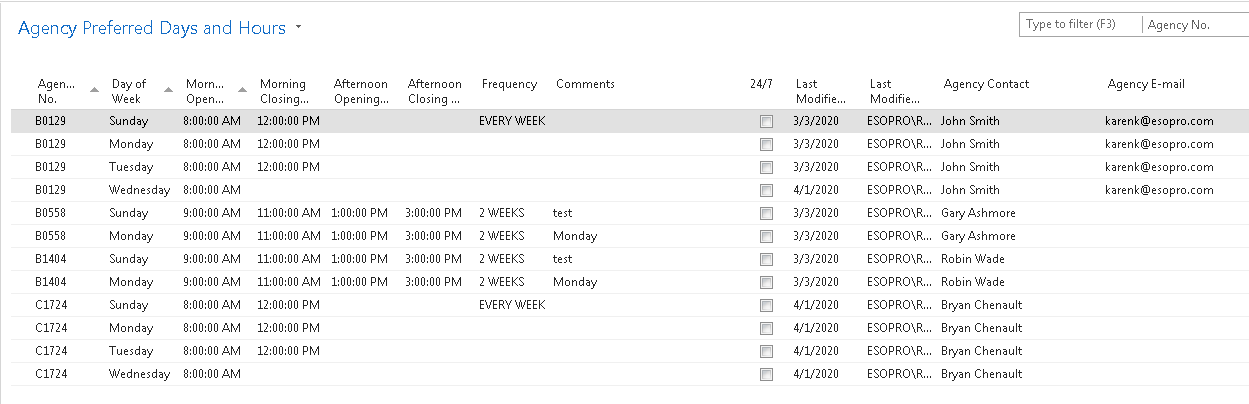Screen dimensions: 1249x404
Task: Click the Agency Contact column header
Action: pos(986,84)
